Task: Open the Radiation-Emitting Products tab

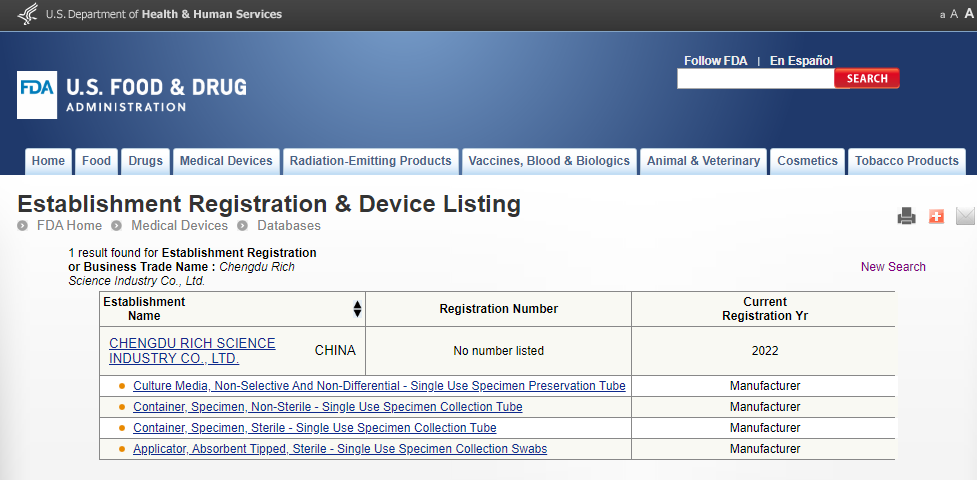Action: (x=370, y=161)
